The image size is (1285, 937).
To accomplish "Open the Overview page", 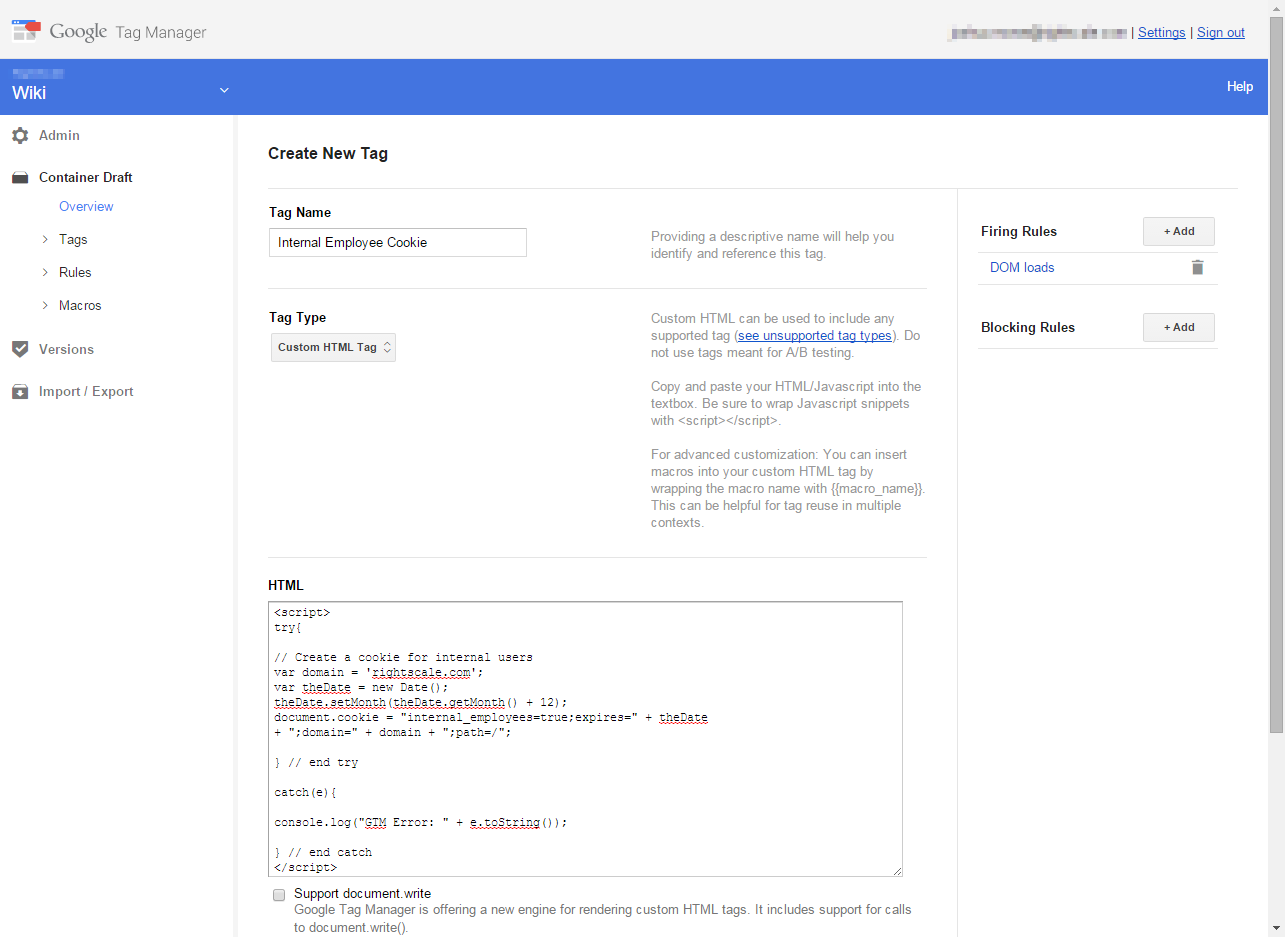I will tap(86, 206).
